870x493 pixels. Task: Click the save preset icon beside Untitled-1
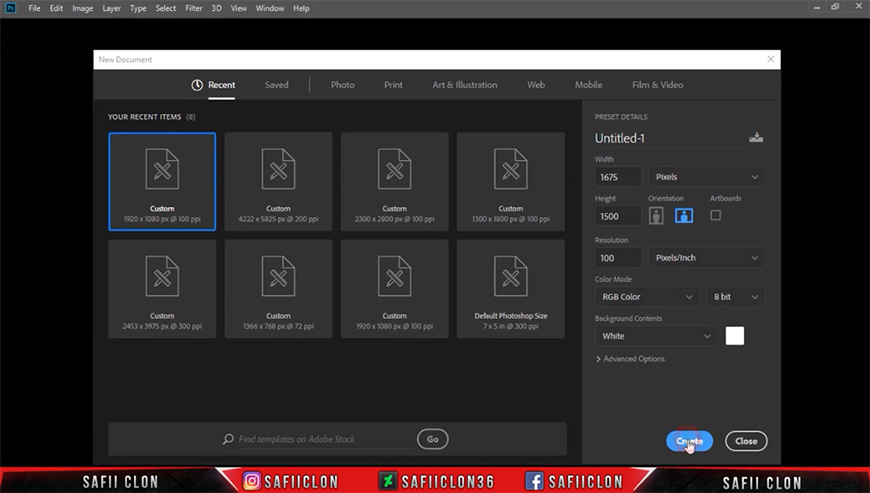click(756, 137)
